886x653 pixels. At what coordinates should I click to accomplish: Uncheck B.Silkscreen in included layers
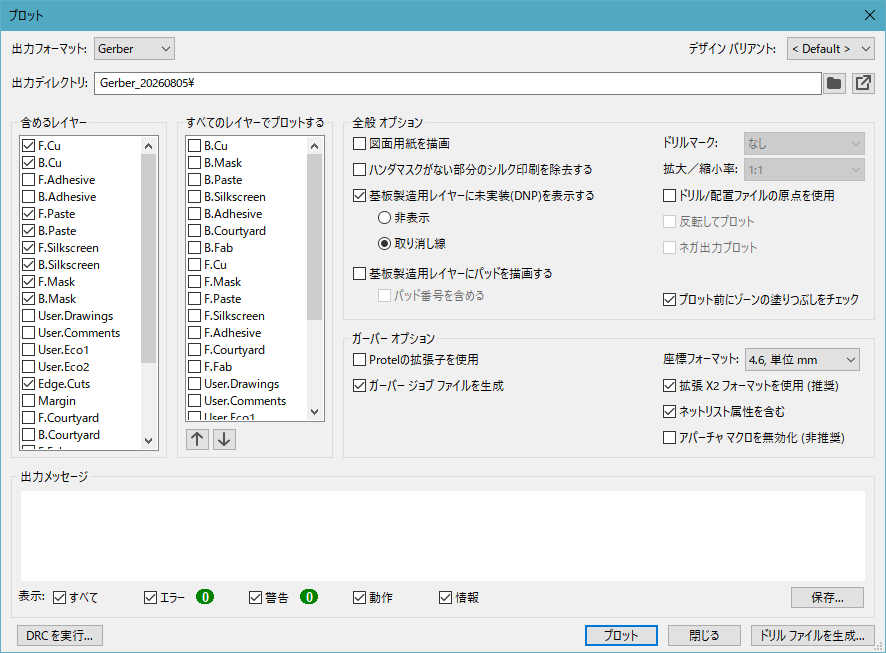28,264
